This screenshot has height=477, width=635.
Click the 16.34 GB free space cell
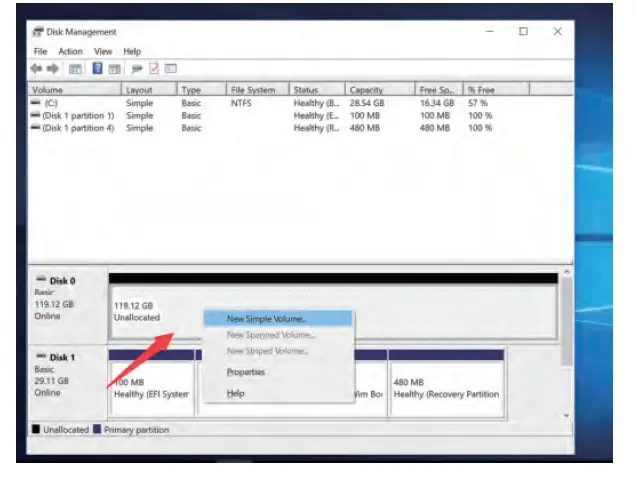[437, 103]
